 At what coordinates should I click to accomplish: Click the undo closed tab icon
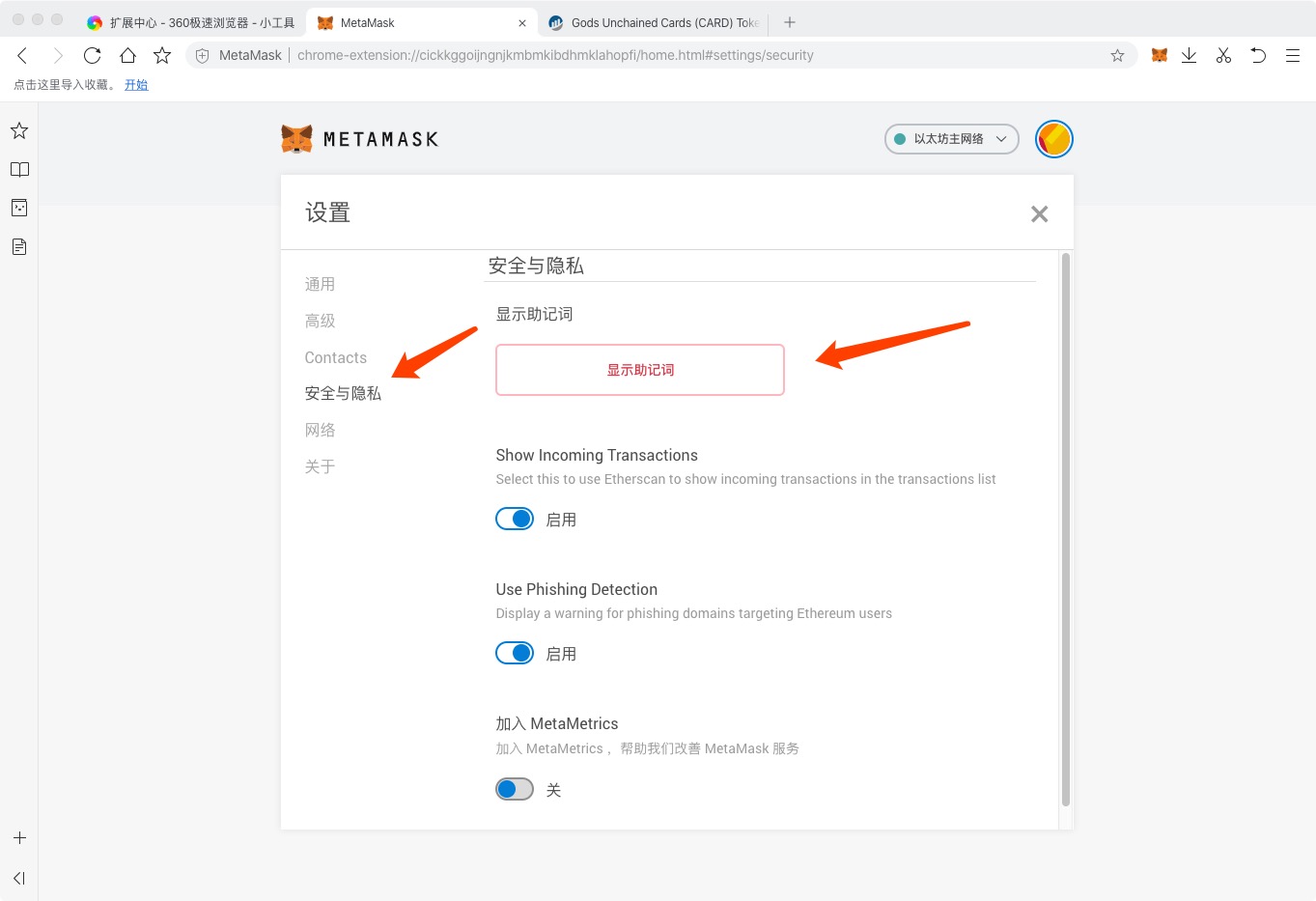(x=1258, y=55)
